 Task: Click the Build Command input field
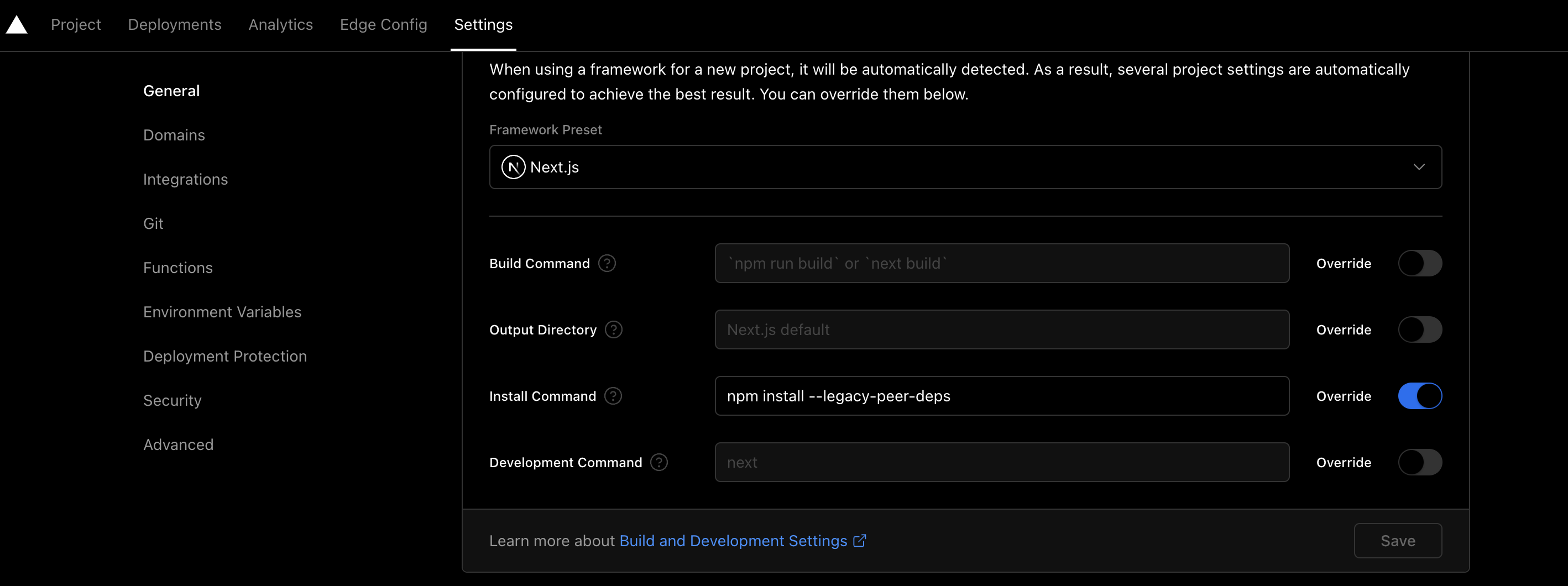click(x=1002, y=263)
